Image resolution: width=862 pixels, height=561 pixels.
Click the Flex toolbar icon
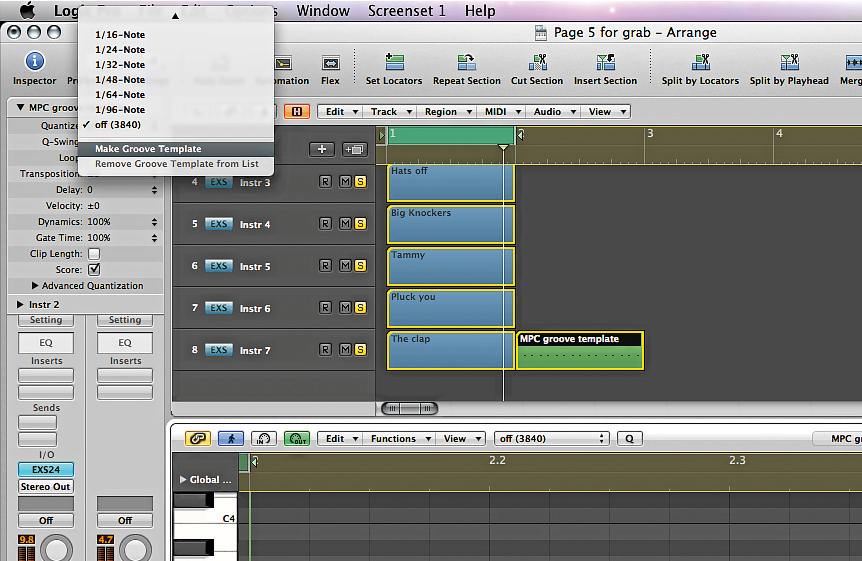tap(330, 63)
